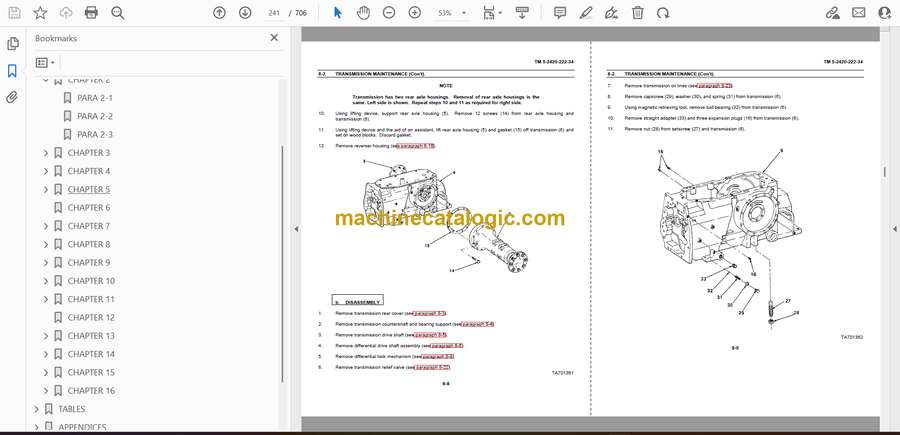
Task: Upload file to cloud icon
Action: pyautogui.click(x=66, y=13)
